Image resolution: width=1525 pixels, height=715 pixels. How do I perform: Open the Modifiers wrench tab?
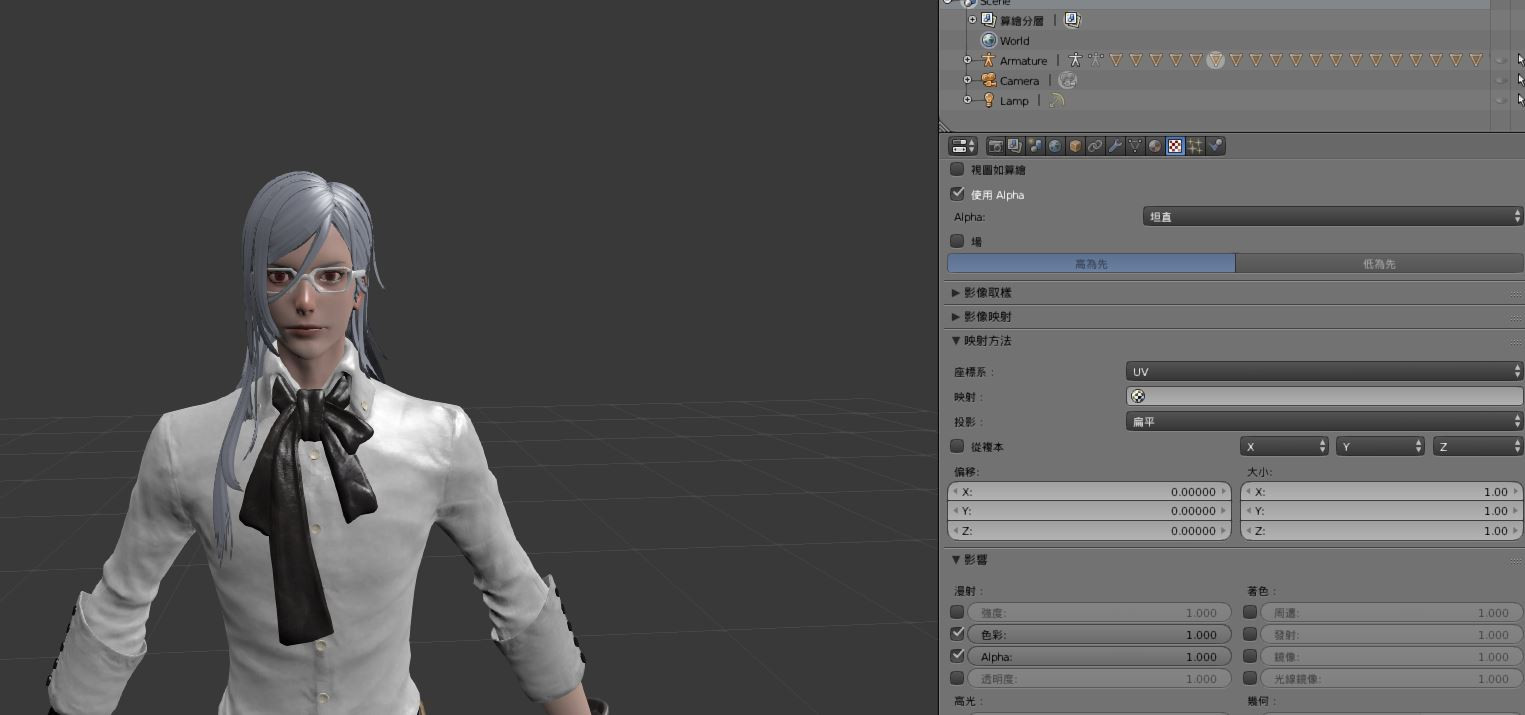[x=1115, y=146]
